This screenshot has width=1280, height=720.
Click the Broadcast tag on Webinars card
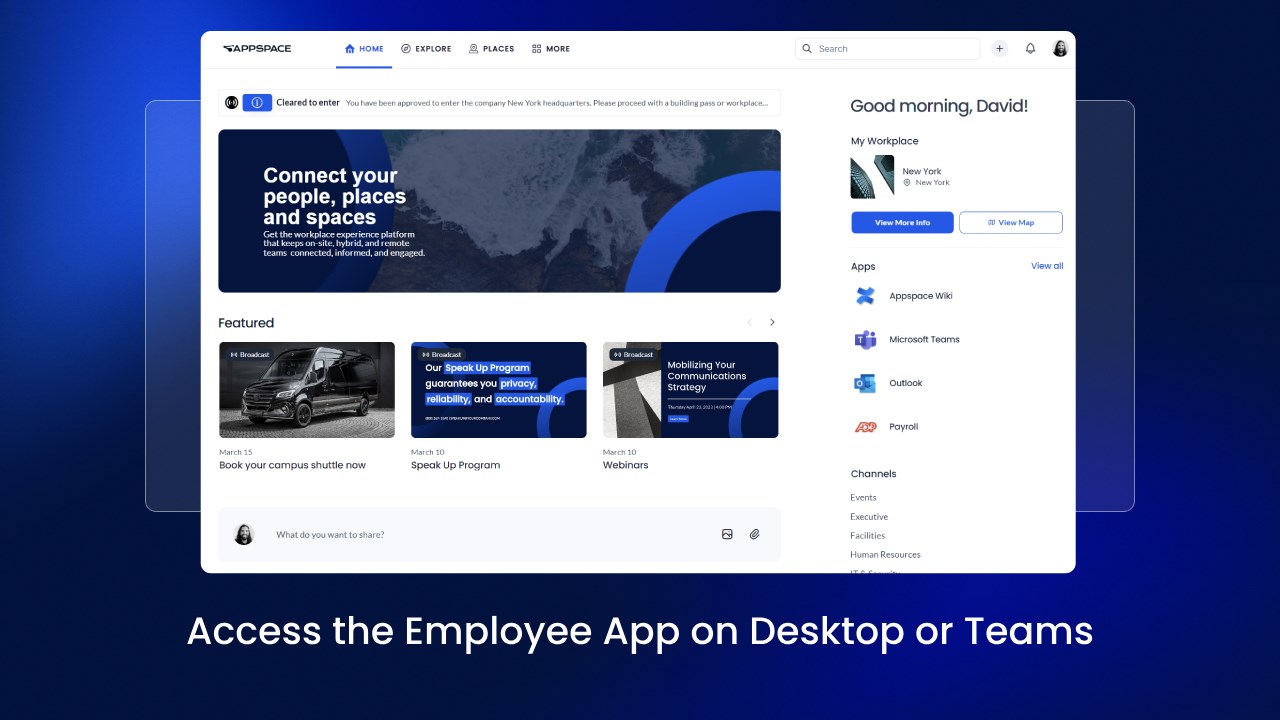634,354
